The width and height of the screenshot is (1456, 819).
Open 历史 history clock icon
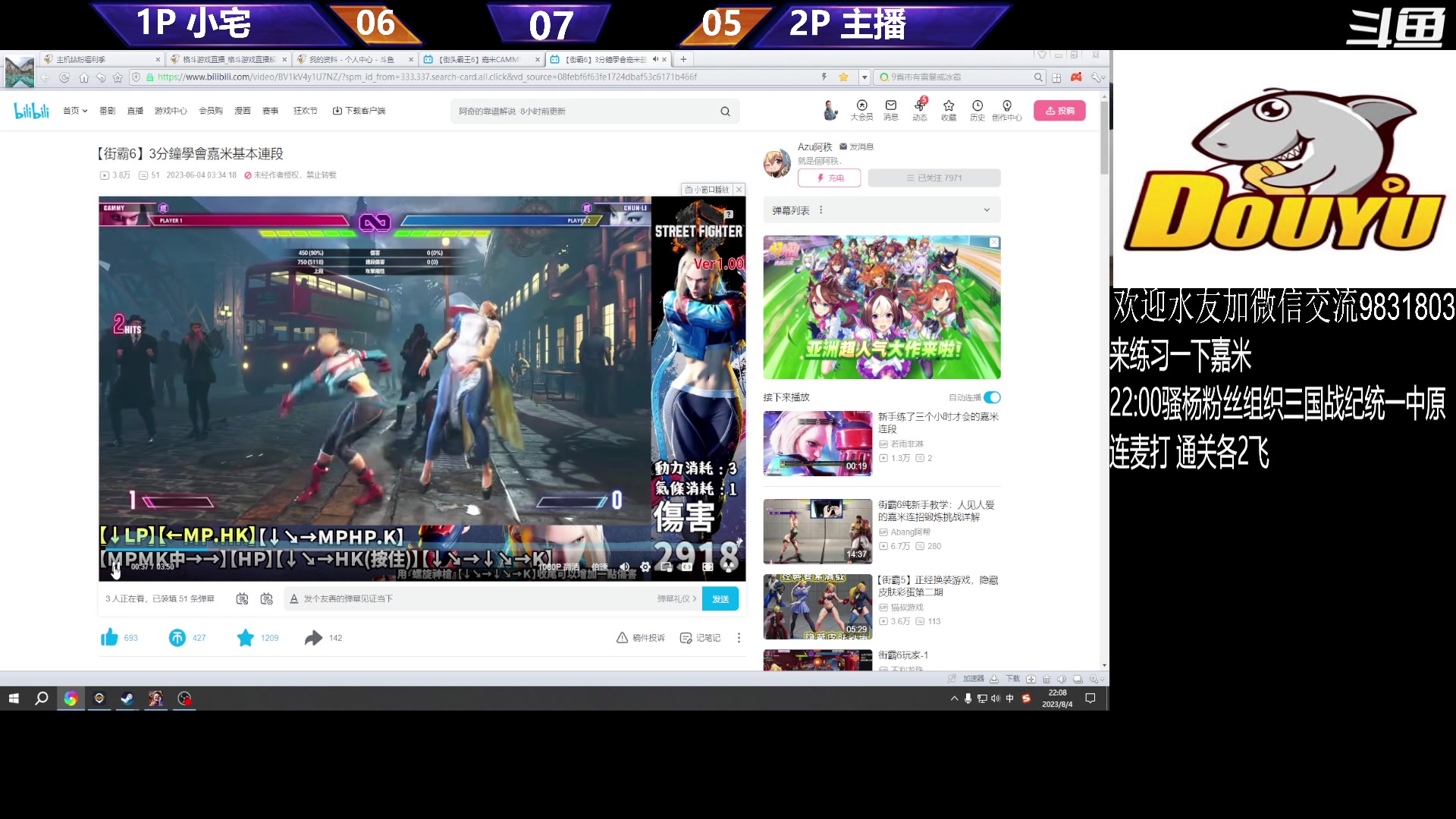click(977, 110)
